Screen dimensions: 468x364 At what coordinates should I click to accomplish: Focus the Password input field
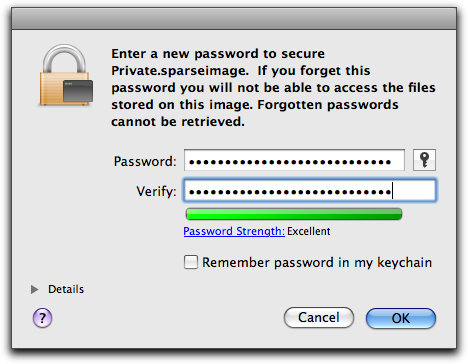point(294,160)
